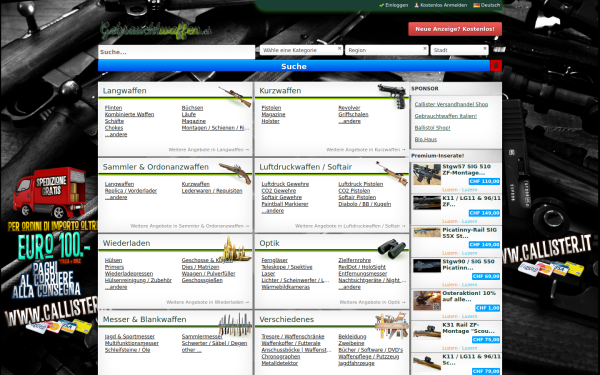The height and width of the screenshot is (375, 600).
Task: Click the CHF 69,00 price tag
Action: tap(486, 276)
